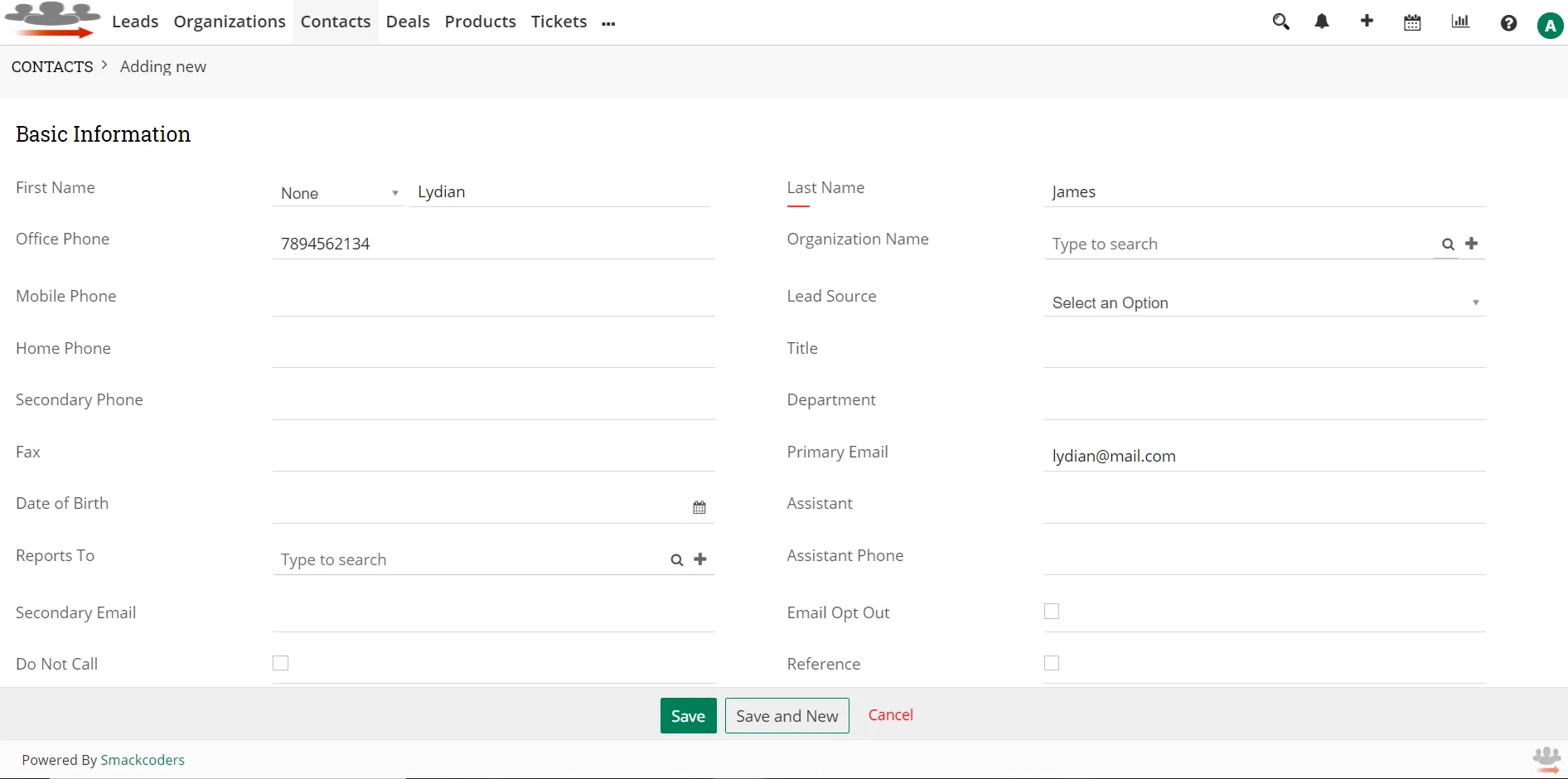Check the Reference checkbox

coord(1051,663)
